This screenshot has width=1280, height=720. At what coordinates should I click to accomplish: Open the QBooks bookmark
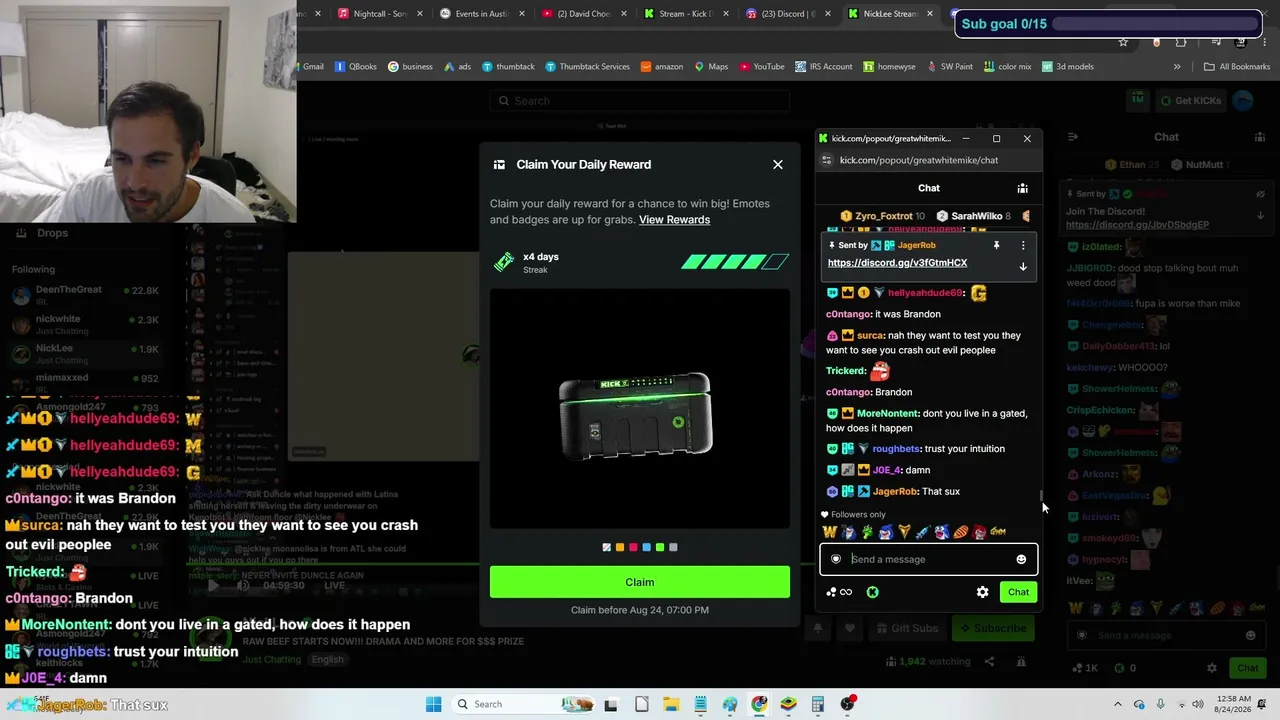point(356,67)
